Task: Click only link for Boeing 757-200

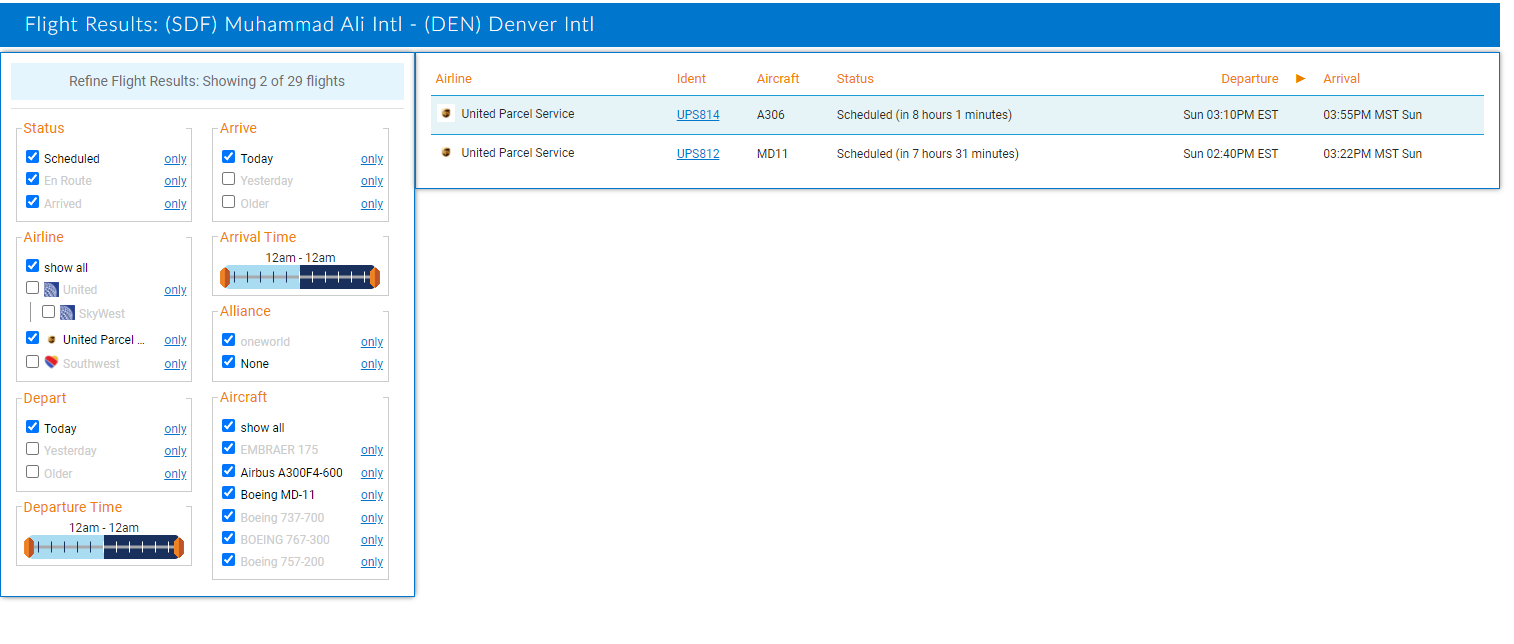Action: click(372, 562)
